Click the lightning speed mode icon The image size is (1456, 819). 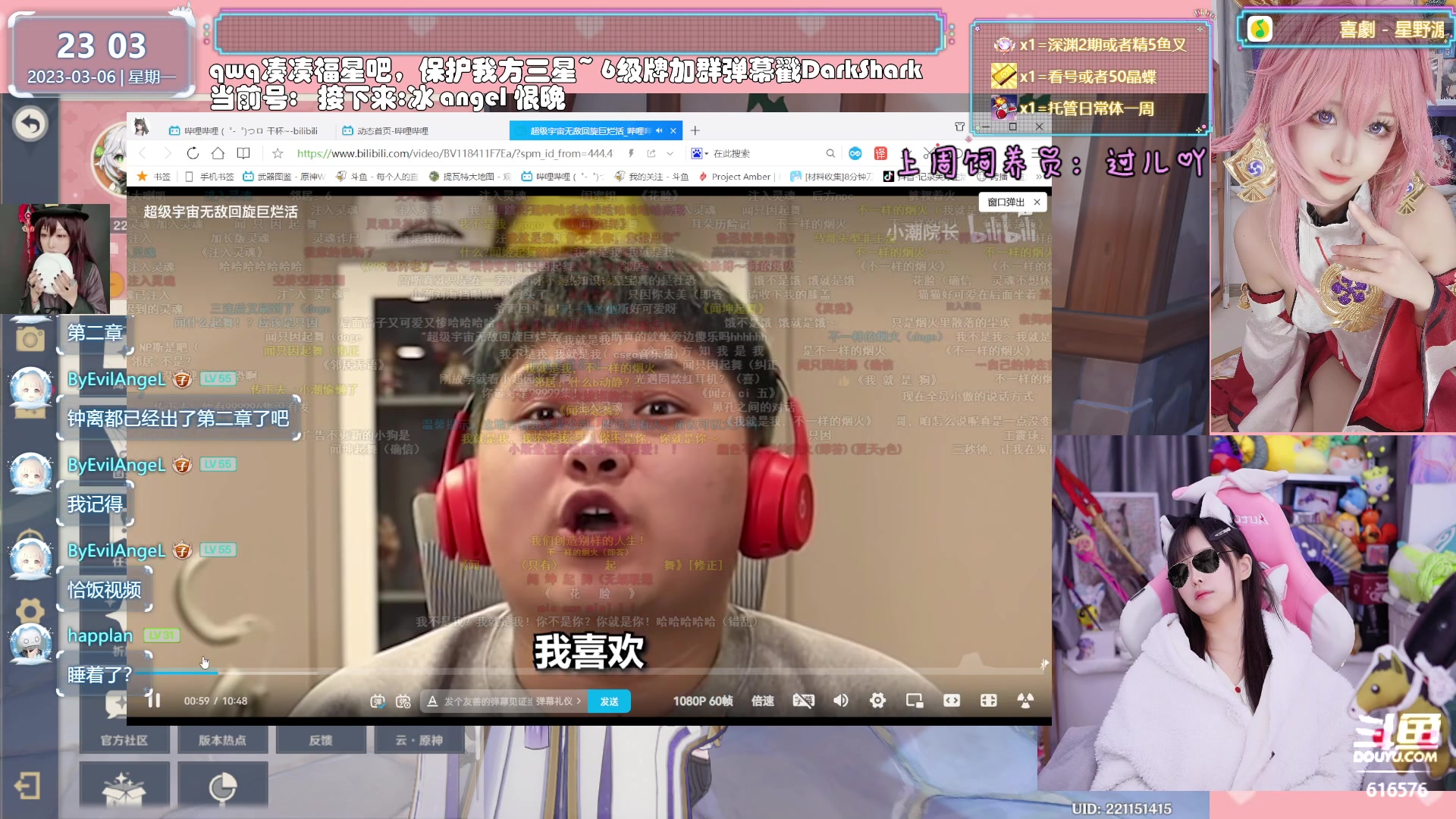[631, 153]
